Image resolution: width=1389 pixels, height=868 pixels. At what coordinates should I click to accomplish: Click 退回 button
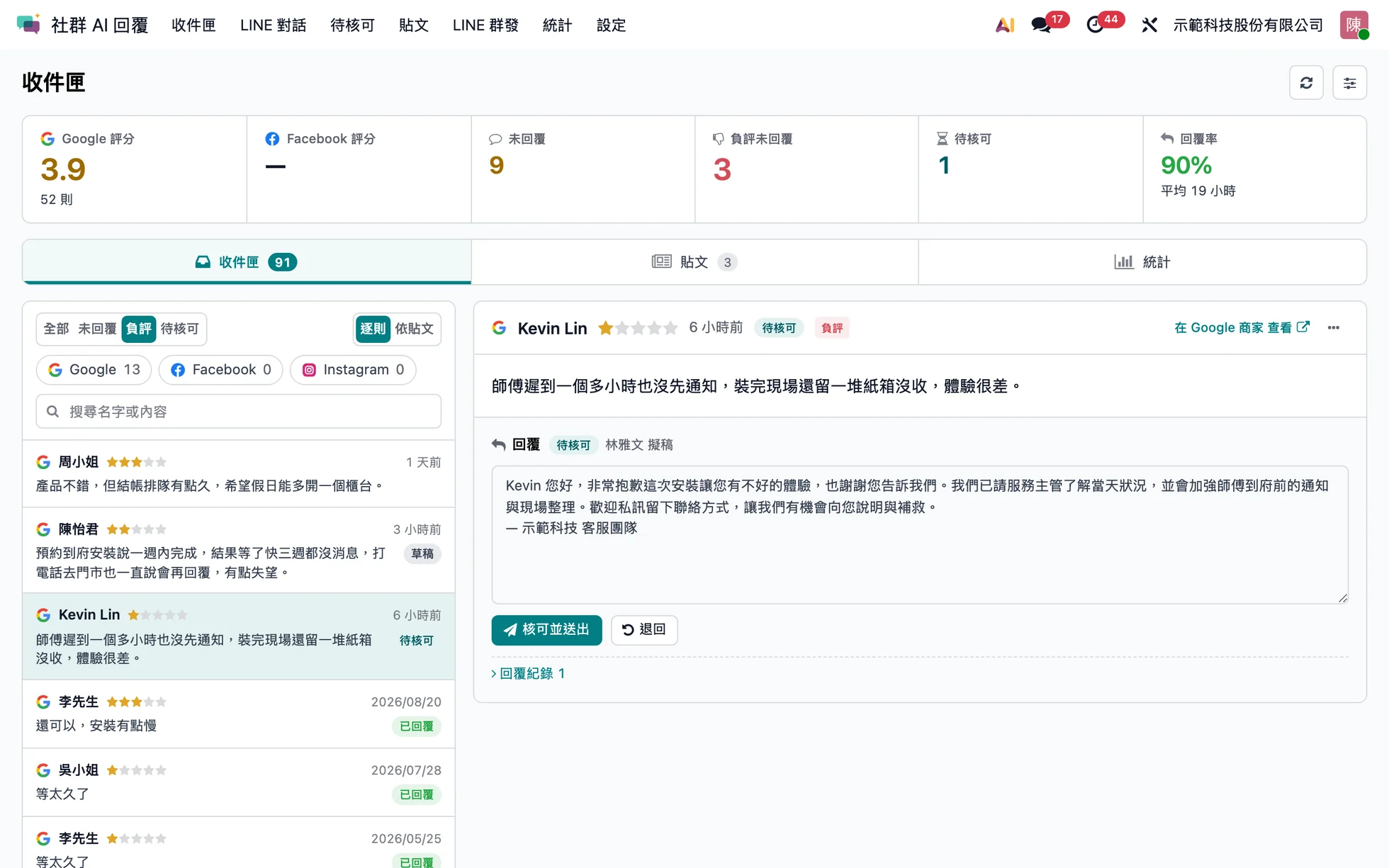pos(644,630)
